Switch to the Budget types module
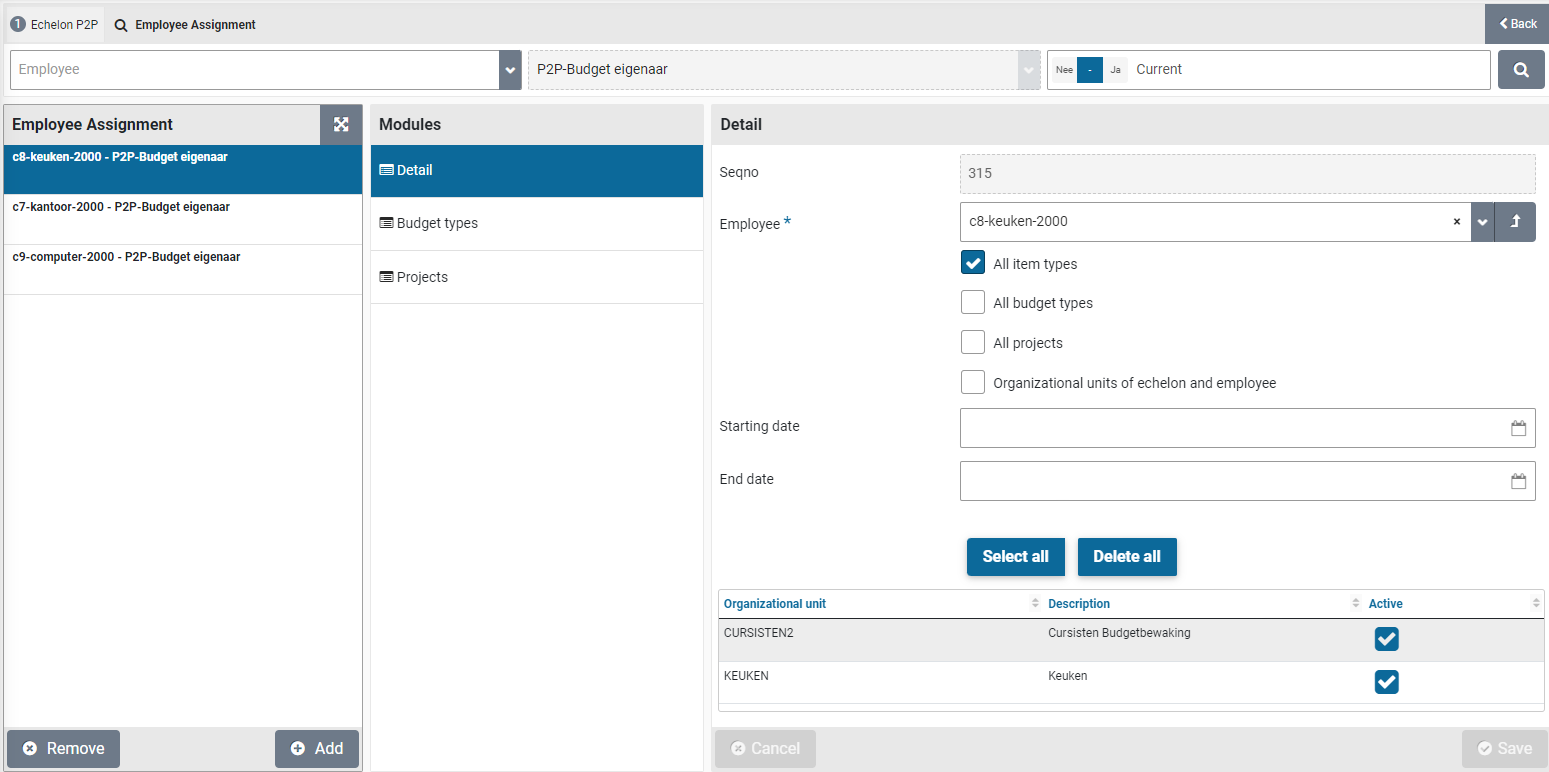1549x772 pixels. pos(437,223)
